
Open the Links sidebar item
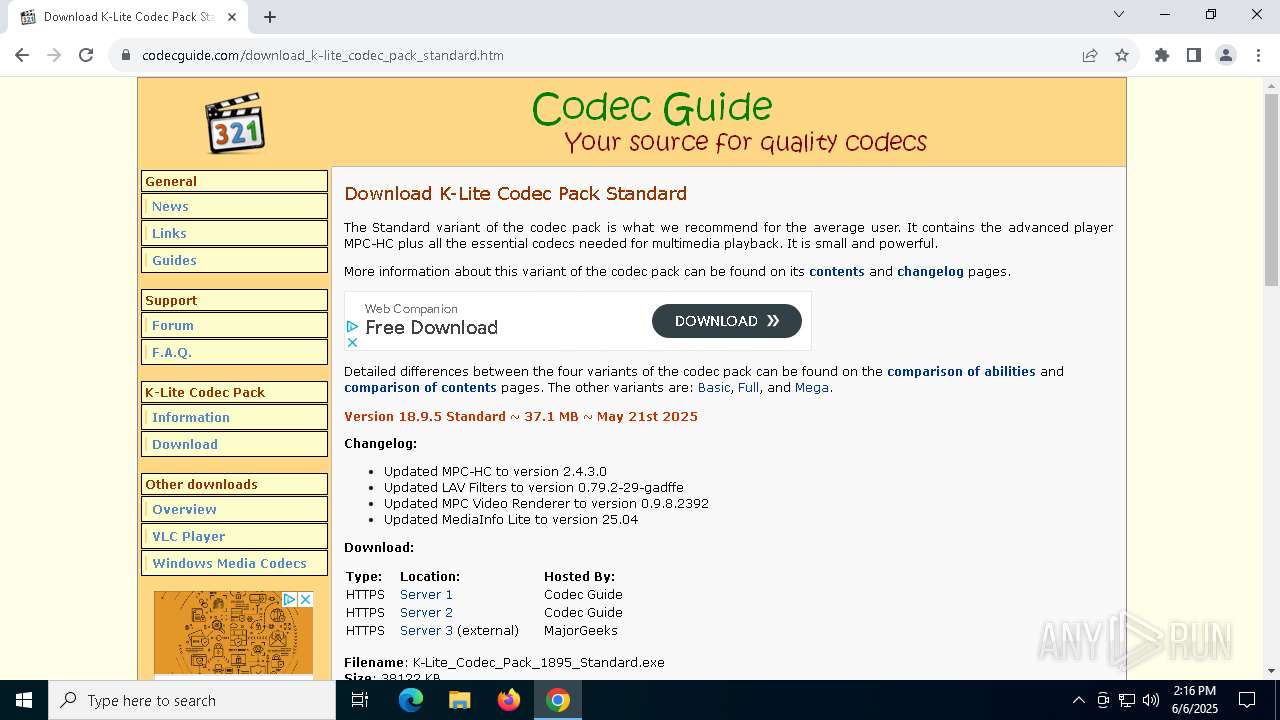234,234
